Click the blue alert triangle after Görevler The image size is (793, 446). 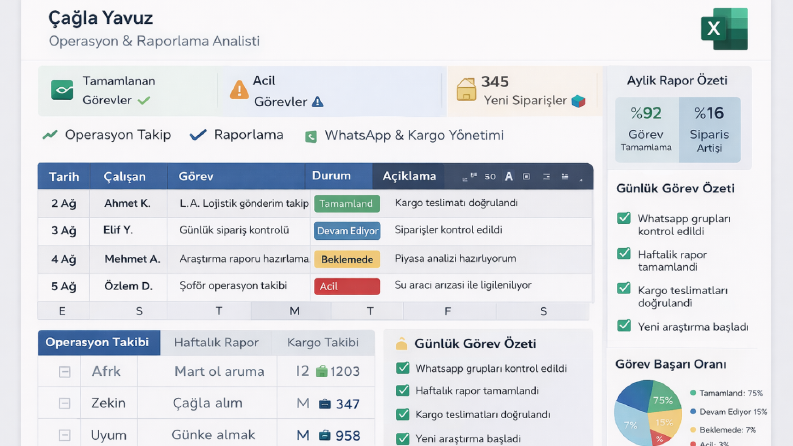(x=317, y=102)
